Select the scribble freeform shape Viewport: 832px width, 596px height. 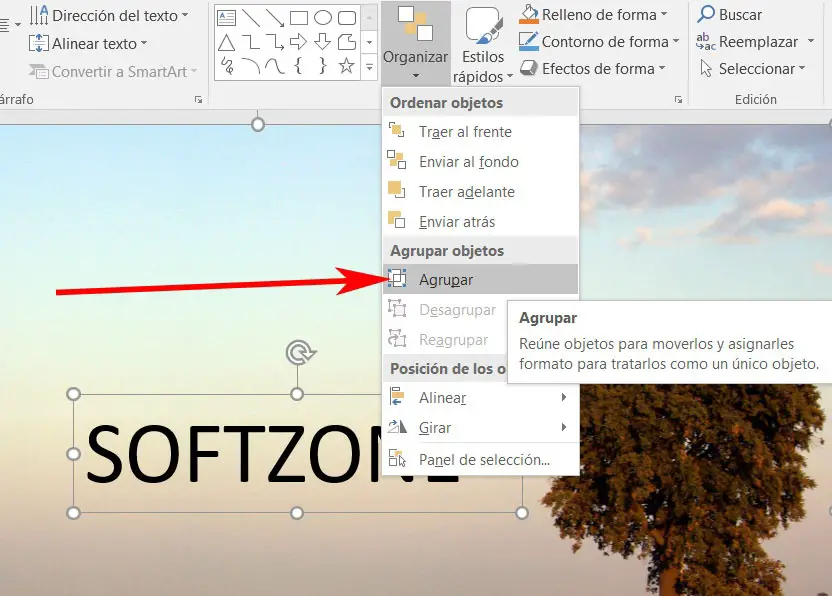point(227,66)
